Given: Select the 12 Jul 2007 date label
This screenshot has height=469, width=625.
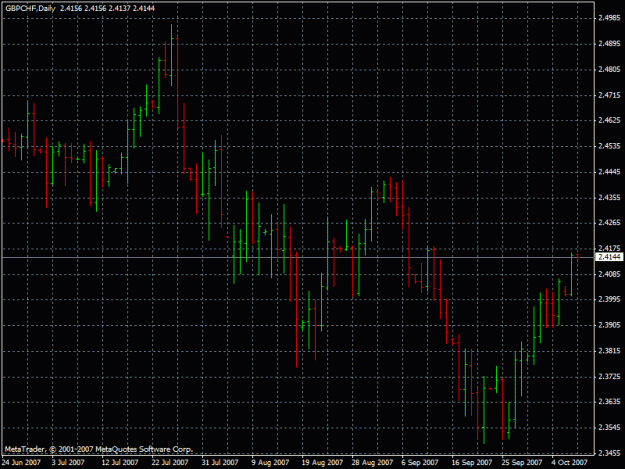Looking at the screenshot, I should [x=120, y=462].
